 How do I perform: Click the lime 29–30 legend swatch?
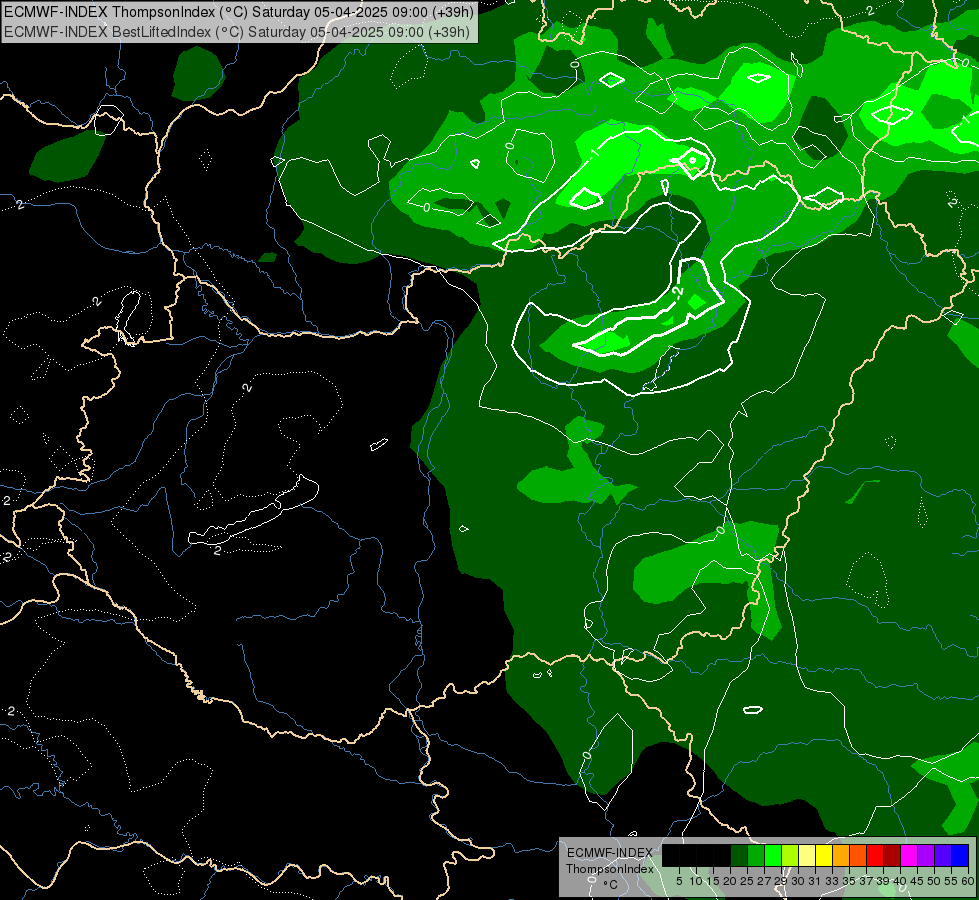point(790,855)
